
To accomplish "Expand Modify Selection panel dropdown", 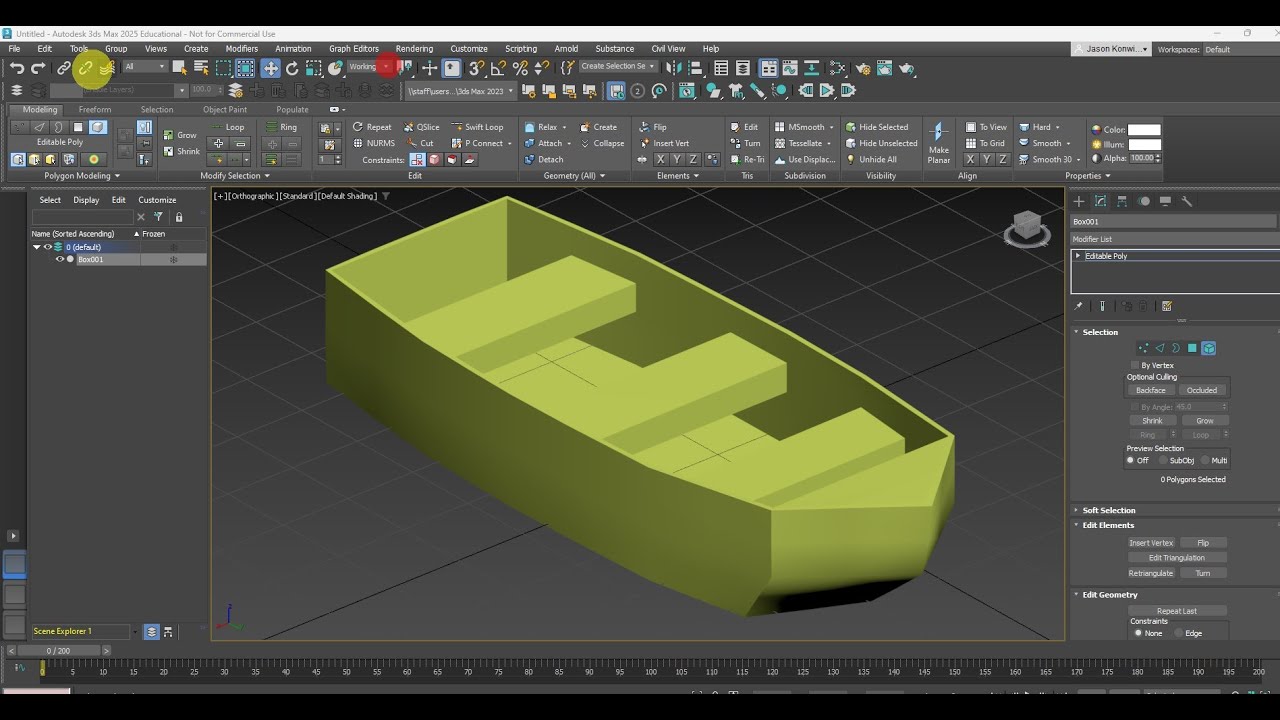I will 235,176.
